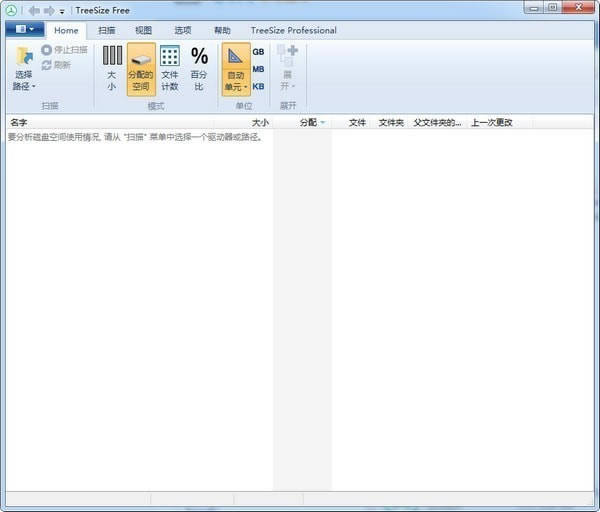Open the 帮助 ribbon tab

(222, 30)
